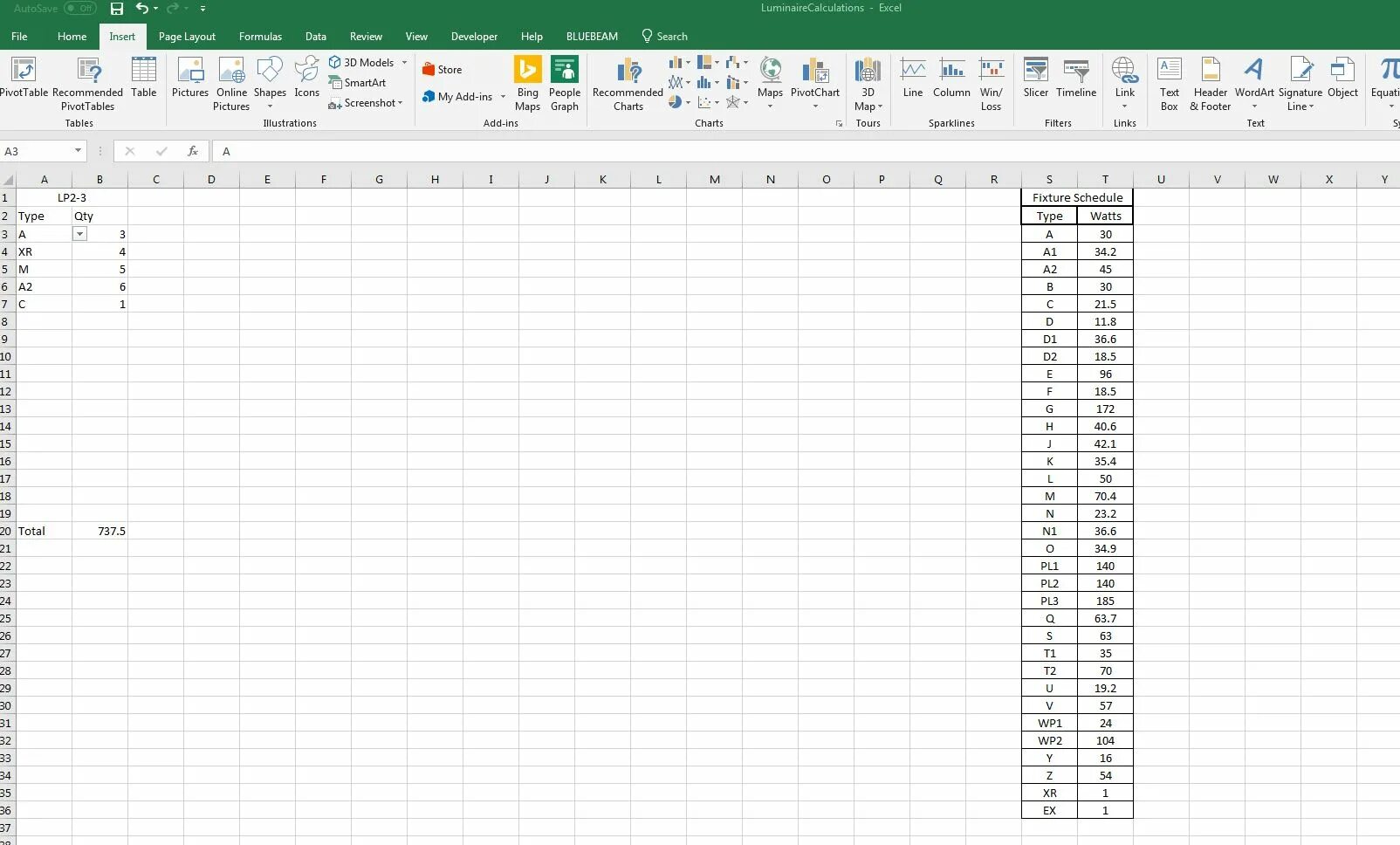
Task: Insert a Column sparkline
Action: (x=951, y=79)
